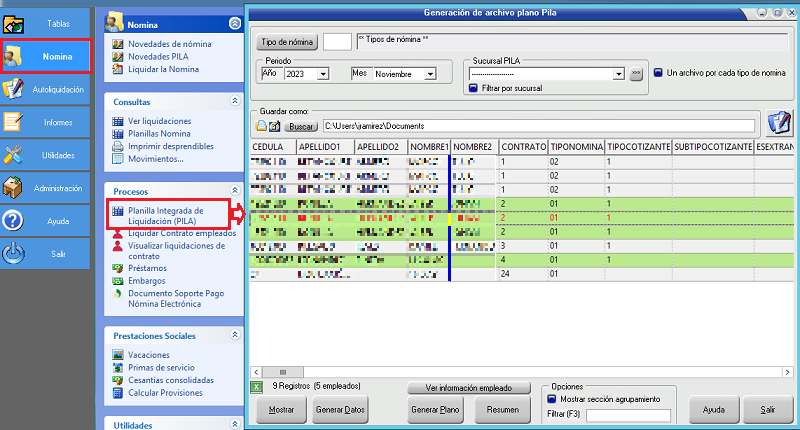Viewport: 800px width, 430px height.
Task: Open the Tablas module in sidebar
Action: tap(15, 22)
